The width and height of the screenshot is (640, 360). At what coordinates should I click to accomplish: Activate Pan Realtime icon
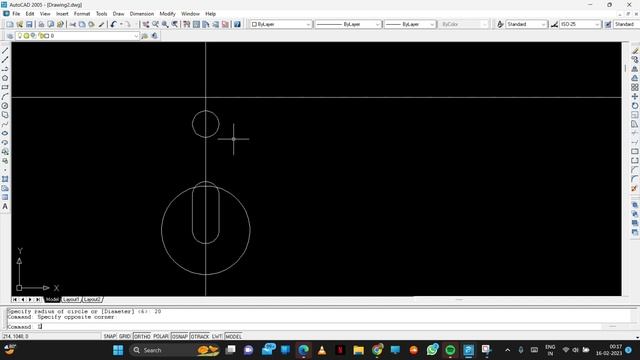(146, 24)
